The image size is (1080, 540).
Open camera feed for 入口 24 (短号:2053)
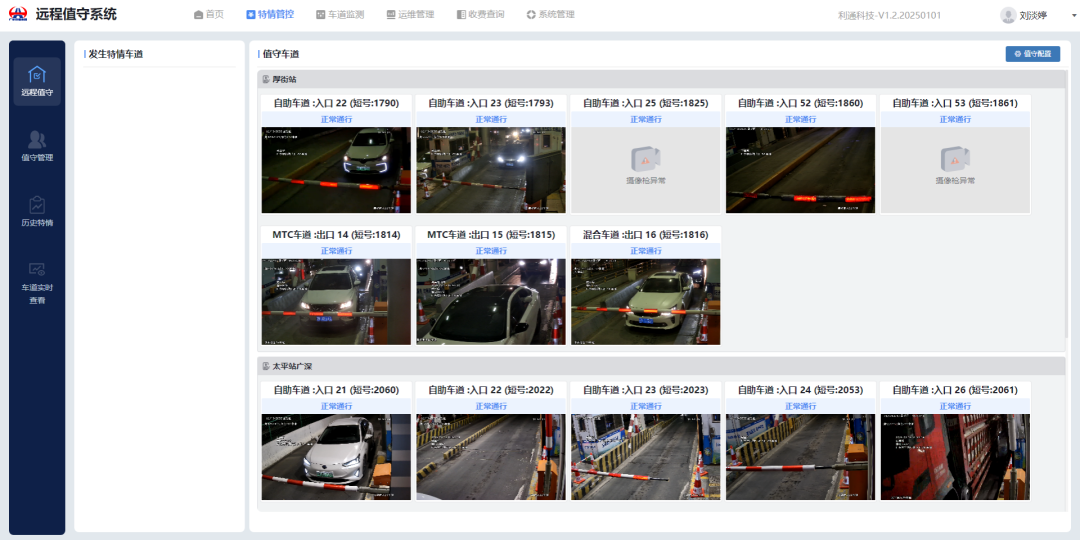coord(800,457)
